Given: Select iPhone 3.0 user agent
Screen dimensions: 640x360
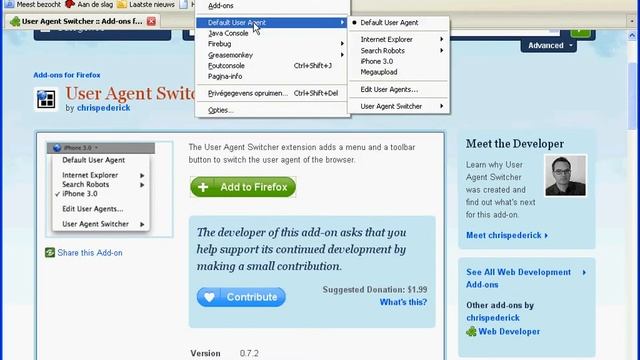Looking at the screenshot, I should coord(399,61).
